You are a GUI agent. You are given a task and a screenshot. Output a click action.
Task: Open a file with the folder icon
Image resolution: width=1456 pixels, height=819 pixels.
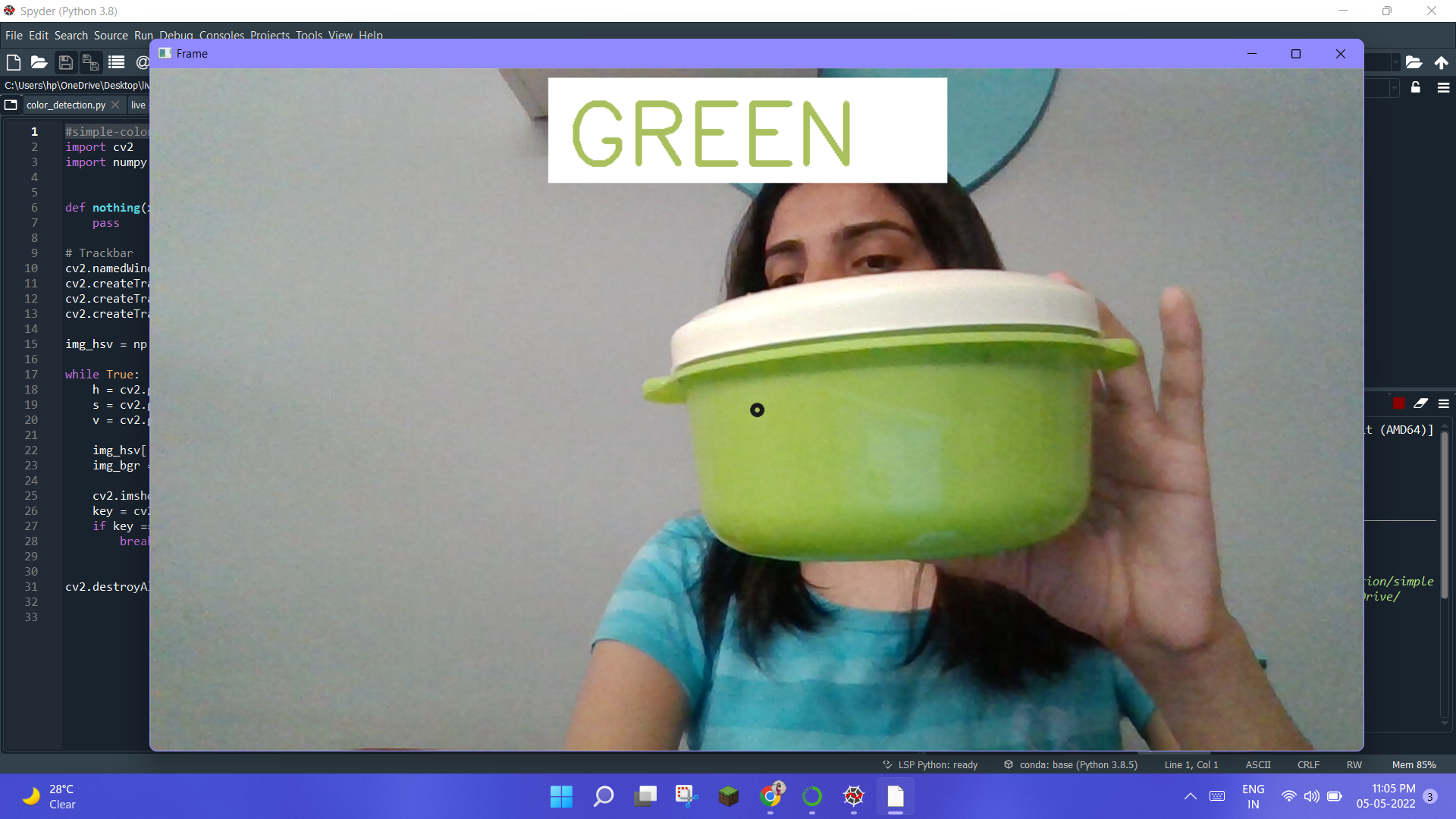click(x=39, y=62)
